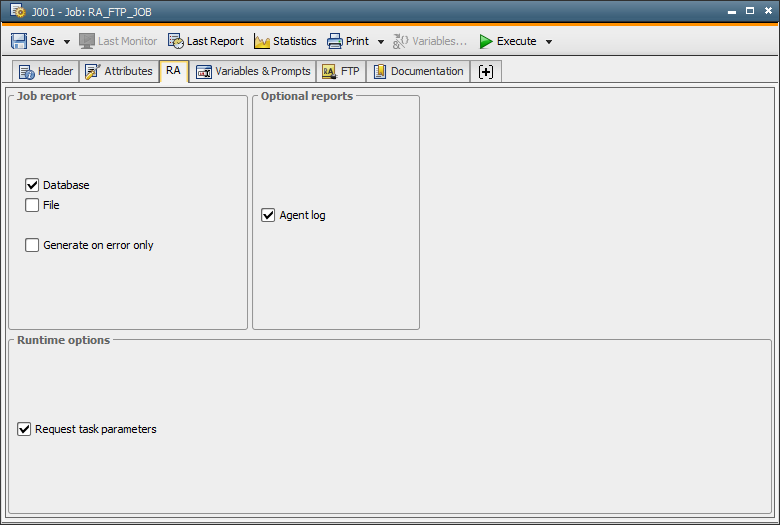
Task: Minimize the job window
Action: coord(732,11)
